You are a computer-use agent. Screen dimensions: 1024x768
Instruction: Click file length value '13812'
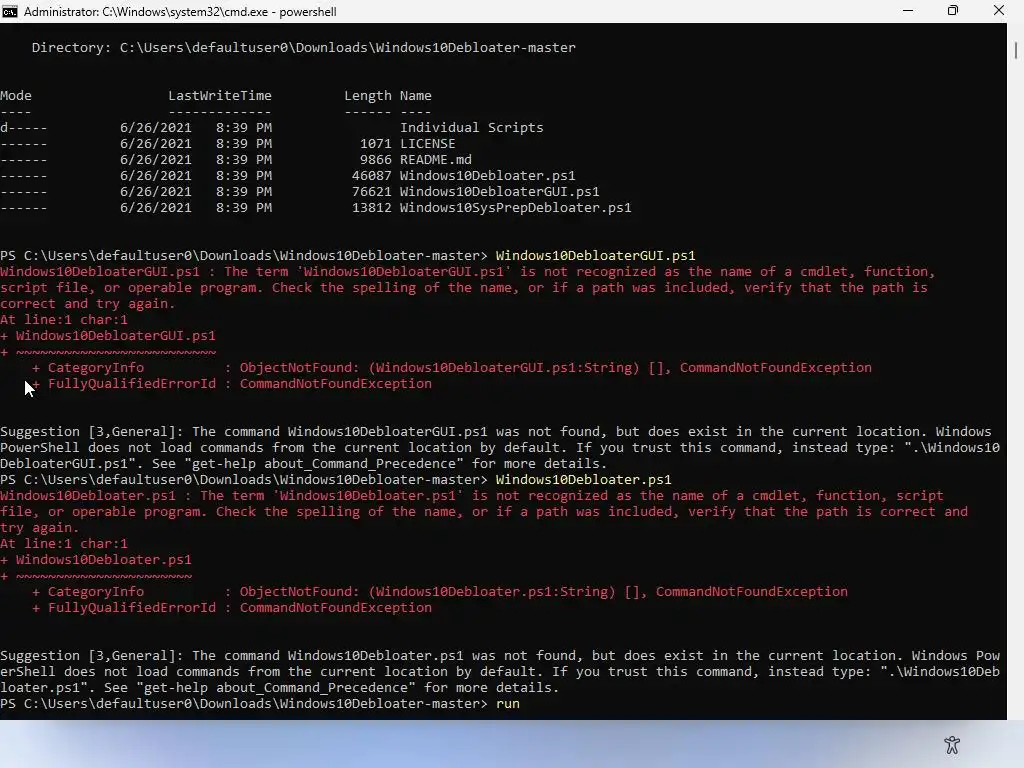tap(372, 208)
